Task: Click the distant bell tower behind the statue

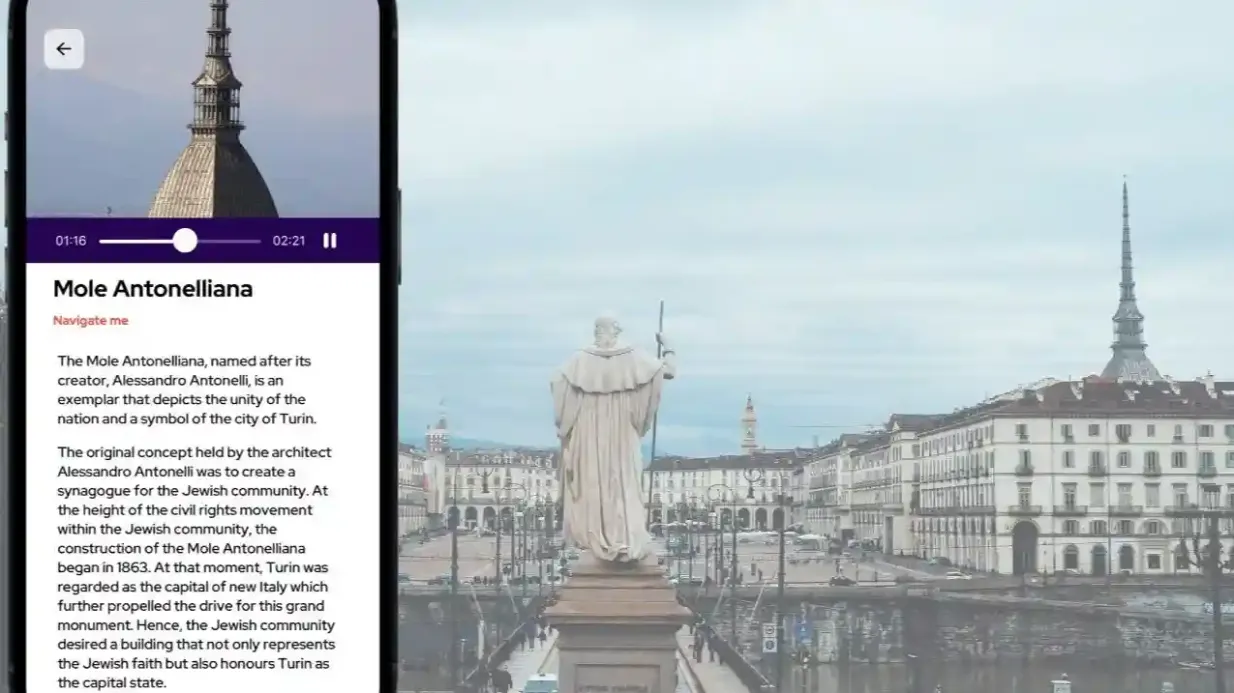Action: click(749, 425)
